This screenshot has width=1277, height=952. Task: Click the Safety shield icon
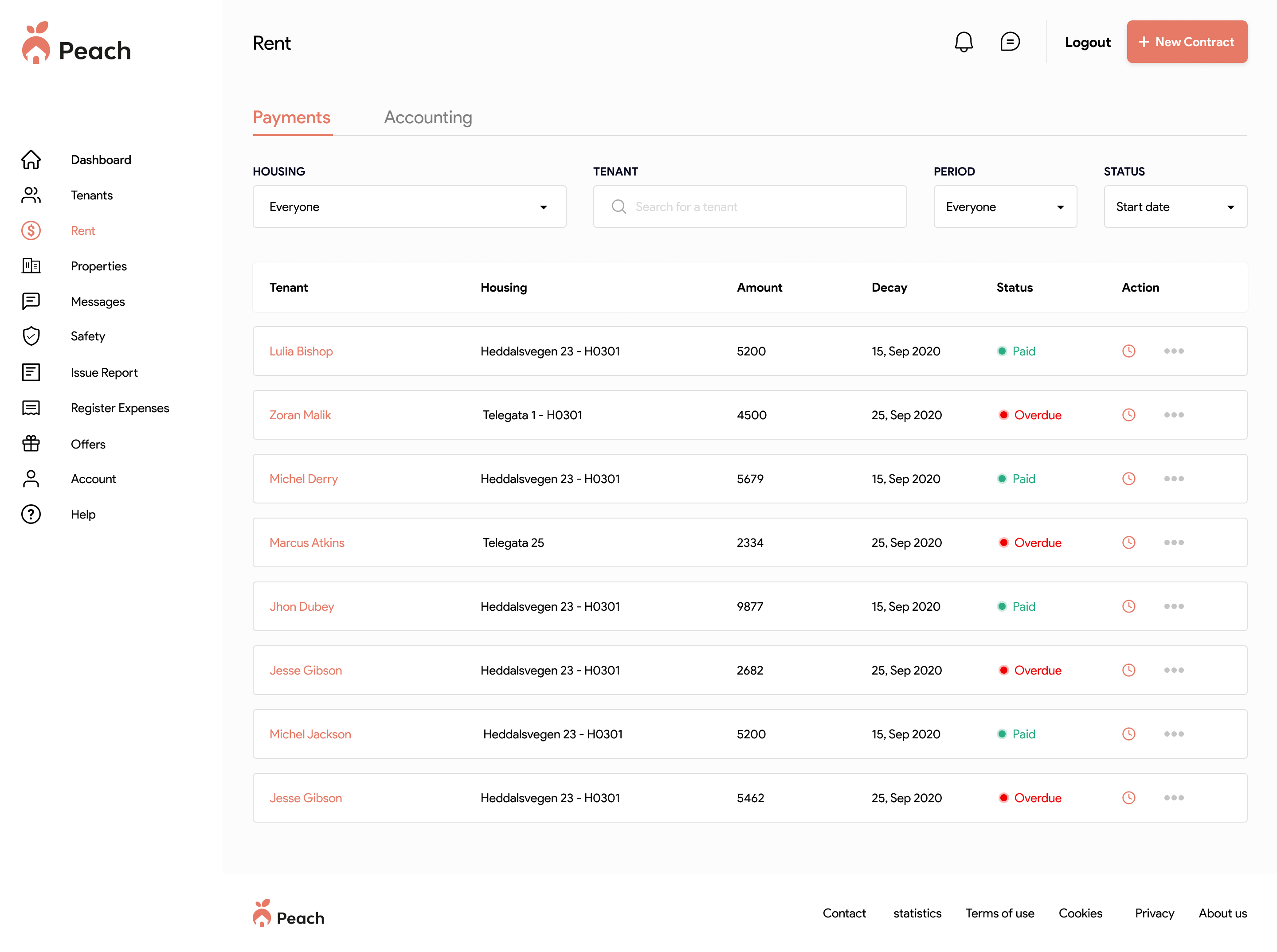pos(31,336)
